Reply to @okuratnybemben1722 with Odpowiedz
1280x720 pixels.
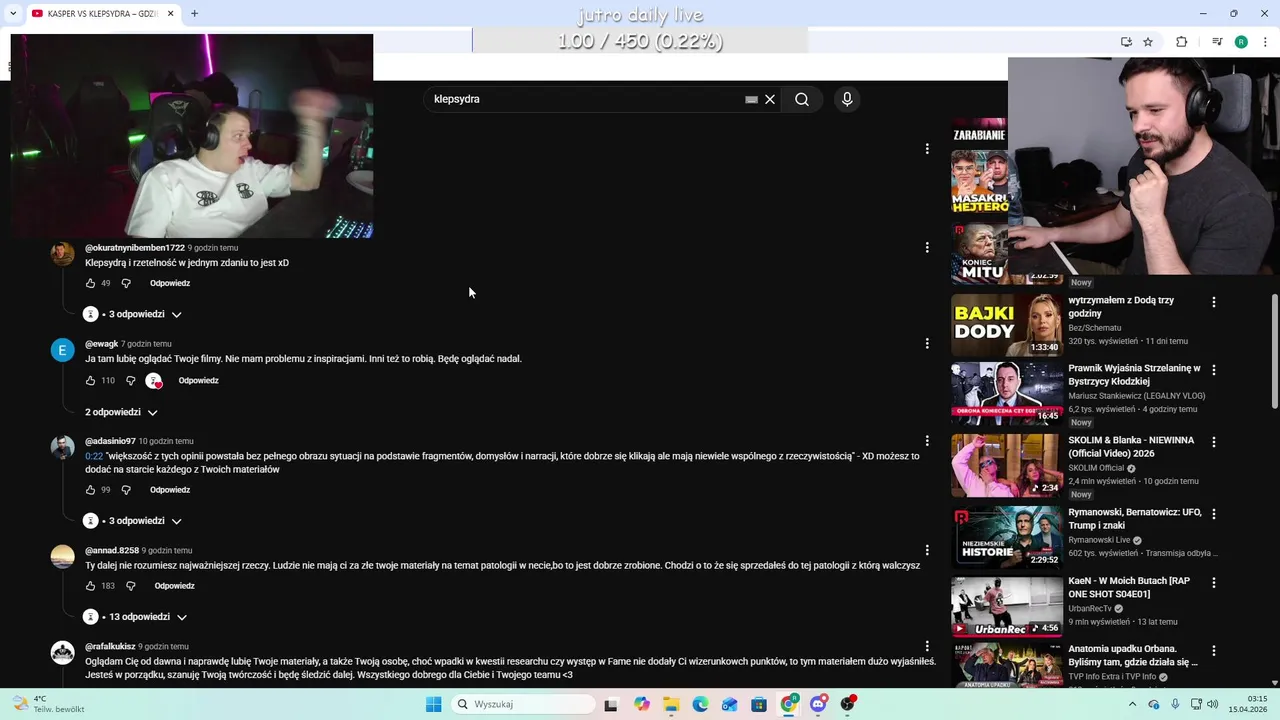[x=170, y=283]
